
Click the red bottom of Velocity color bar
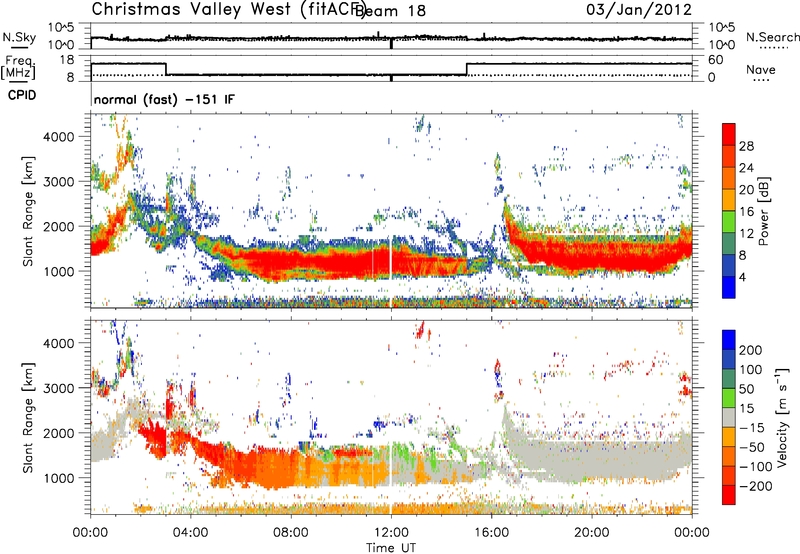[729, 495]
